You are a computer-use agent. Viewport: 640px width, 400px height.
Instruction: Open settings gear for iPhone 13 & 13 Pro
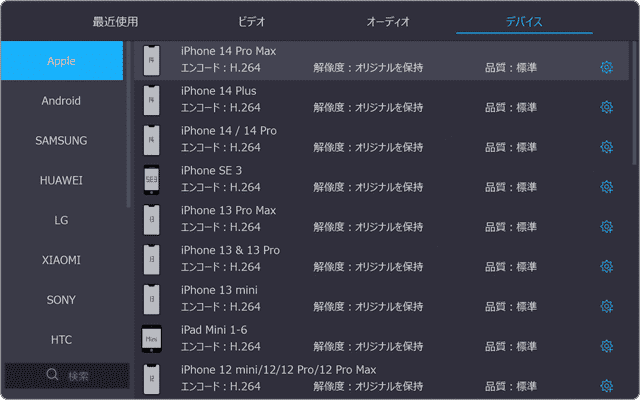pos(607,267)
